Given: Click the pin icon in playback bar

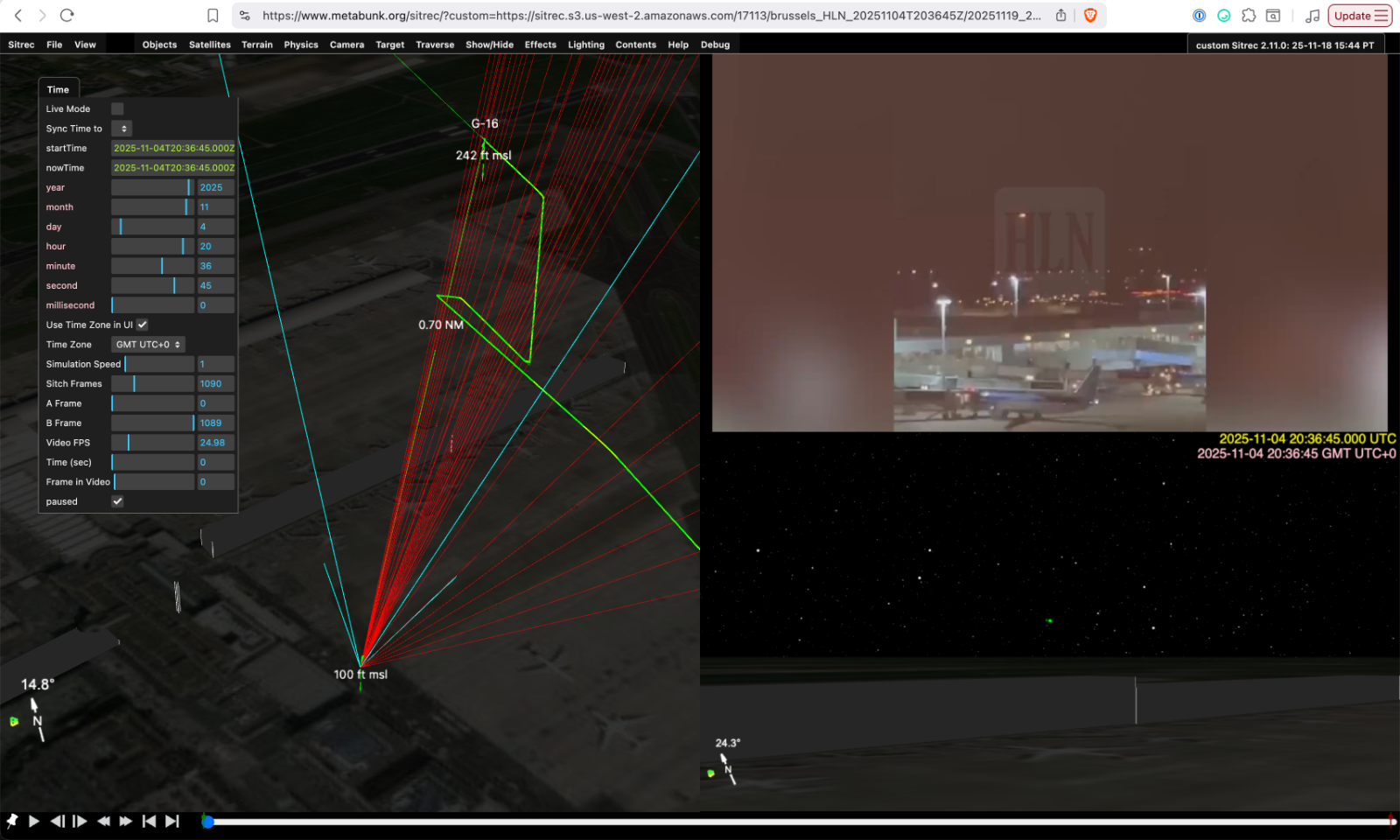Looking at the screenshot, I should point(12,821).
